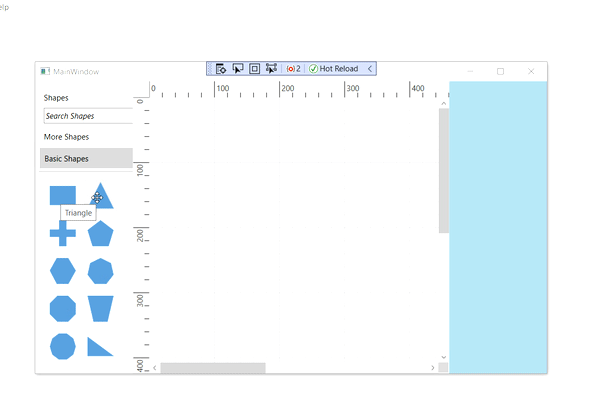Maximize the MainWindow
Image resolution: width=600 pixels, height=402 pixels.
point(501,72)
